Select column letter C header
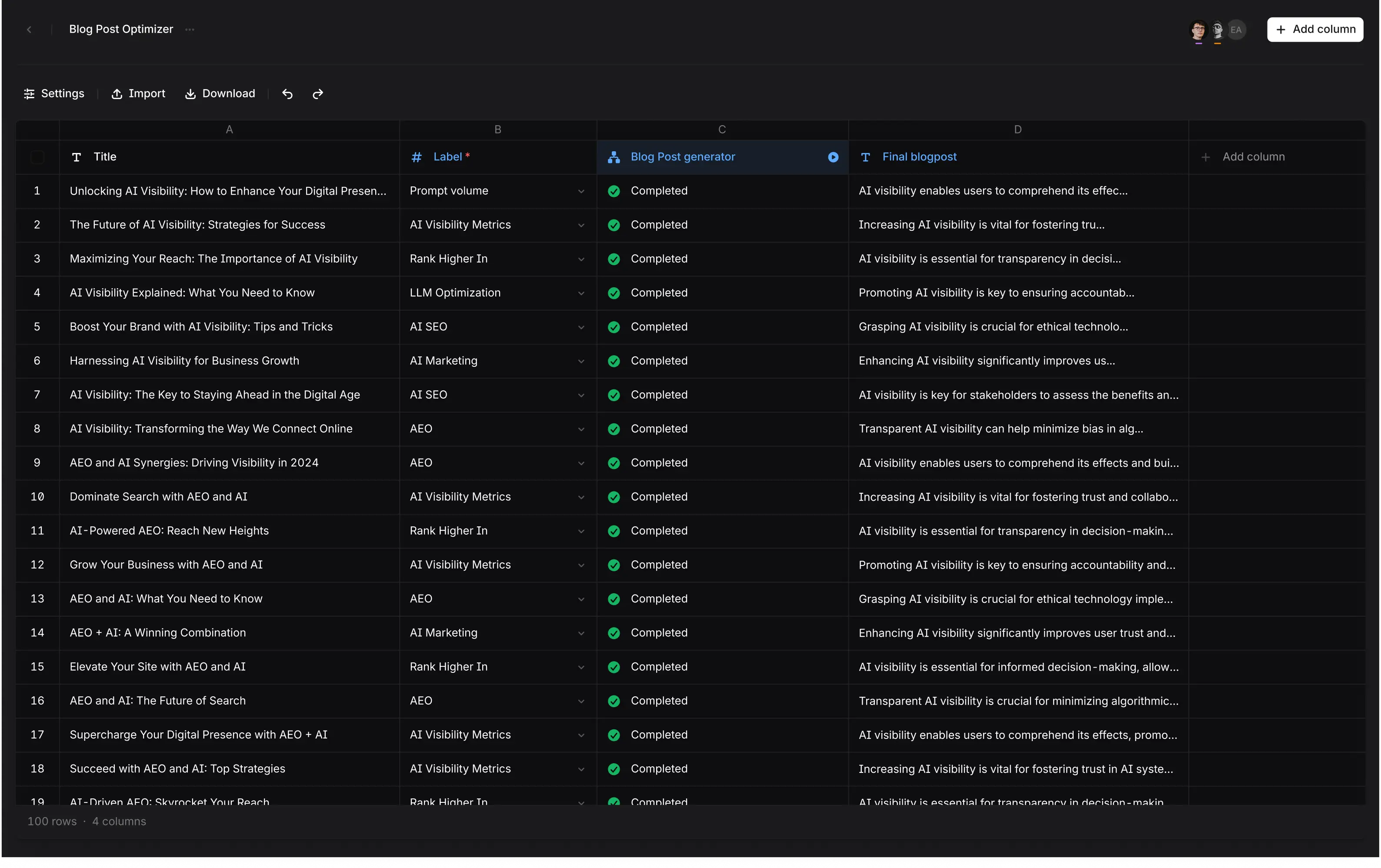This screenshot has height=868, width=1381. click(722, 130)
